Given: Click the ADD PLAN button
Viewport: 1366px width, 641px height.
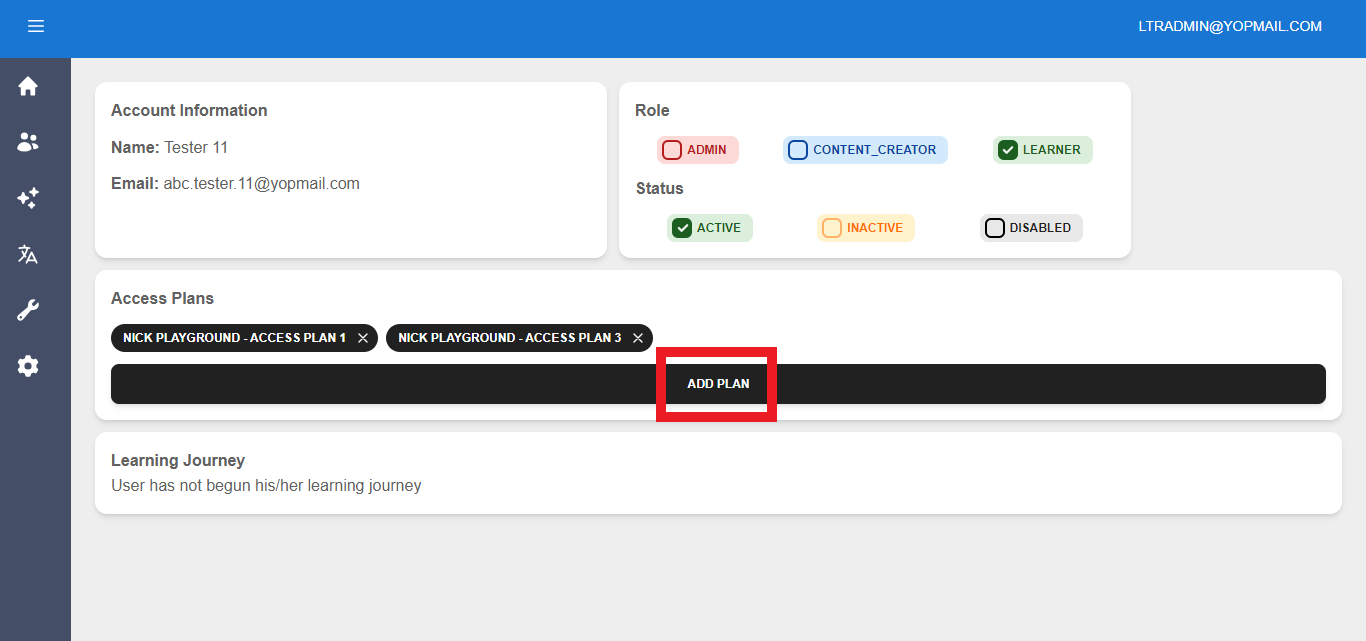Looking at the screenshot, I should [x=718, y=384].
